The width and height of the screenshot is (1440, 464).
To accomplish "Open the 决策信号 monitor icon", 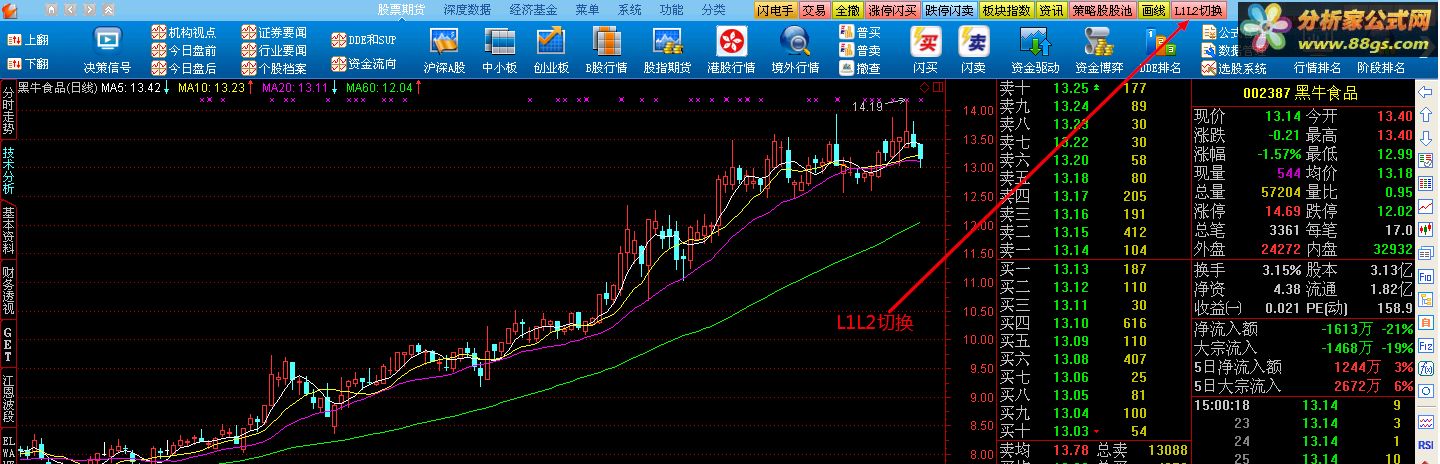I will pos(107,40).
